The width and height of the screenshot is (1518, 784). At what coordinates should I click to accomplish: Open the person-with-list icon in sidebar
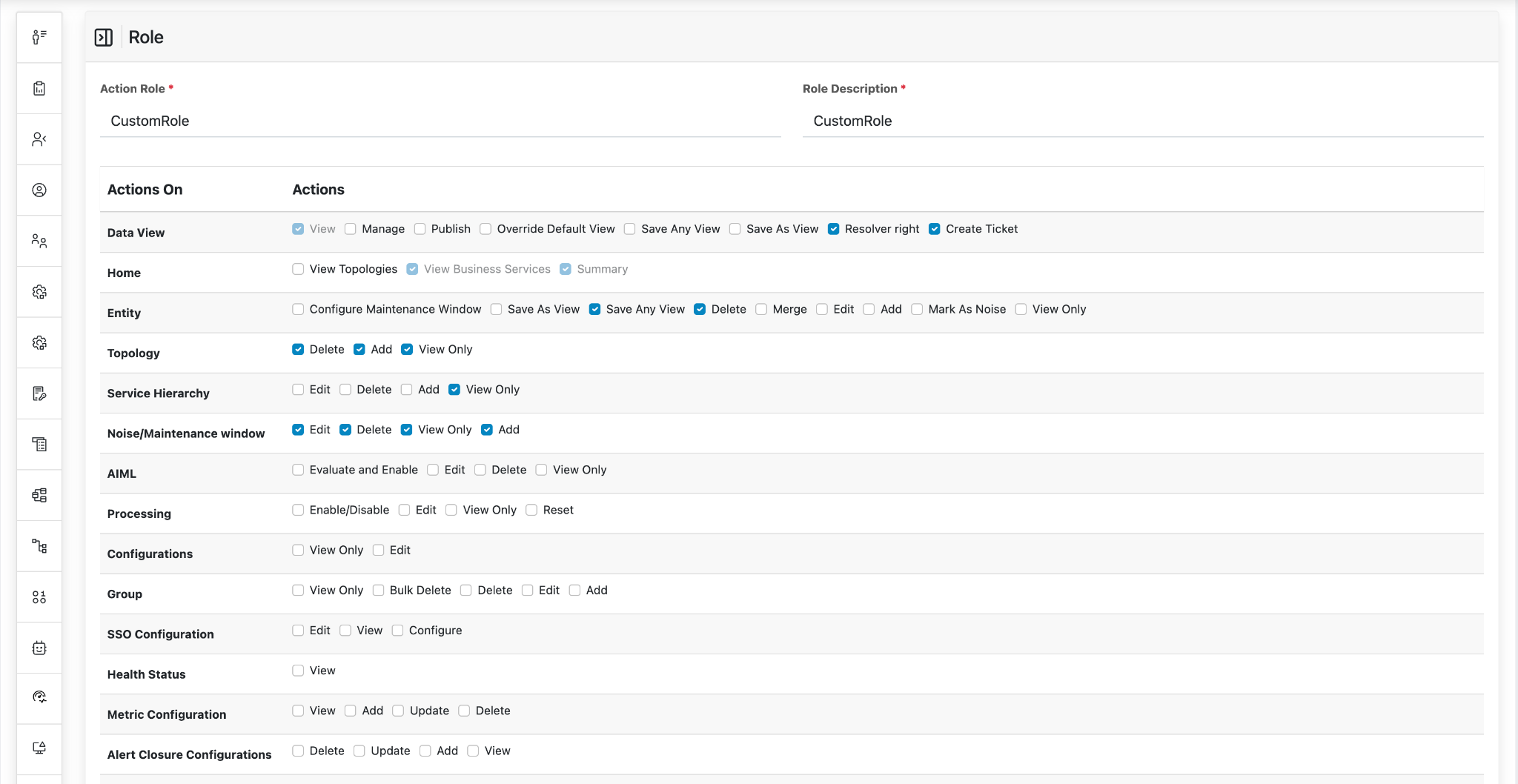coord(39,37)
